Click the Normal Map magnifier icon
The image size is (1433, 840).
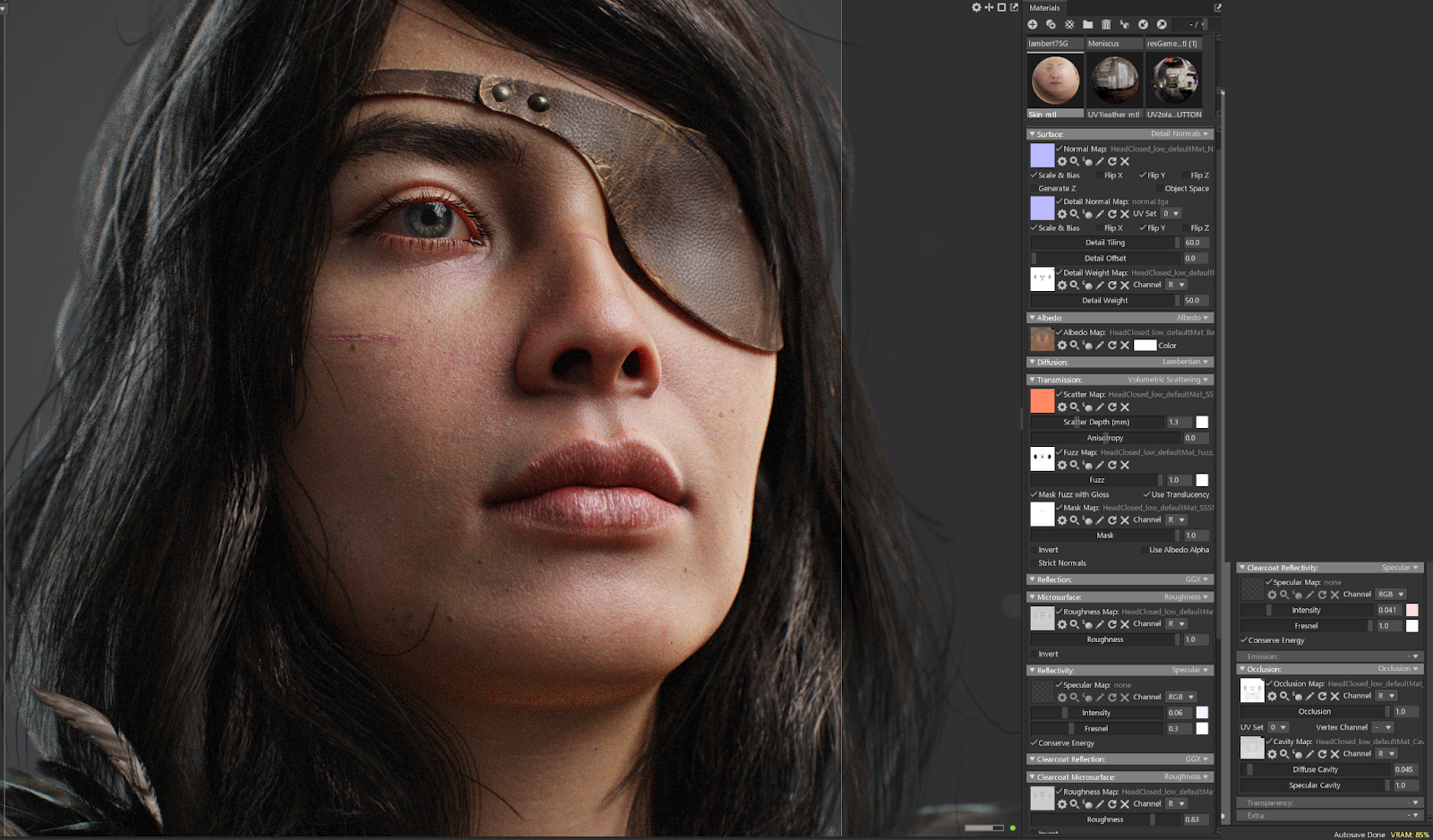click(1074, 162)
